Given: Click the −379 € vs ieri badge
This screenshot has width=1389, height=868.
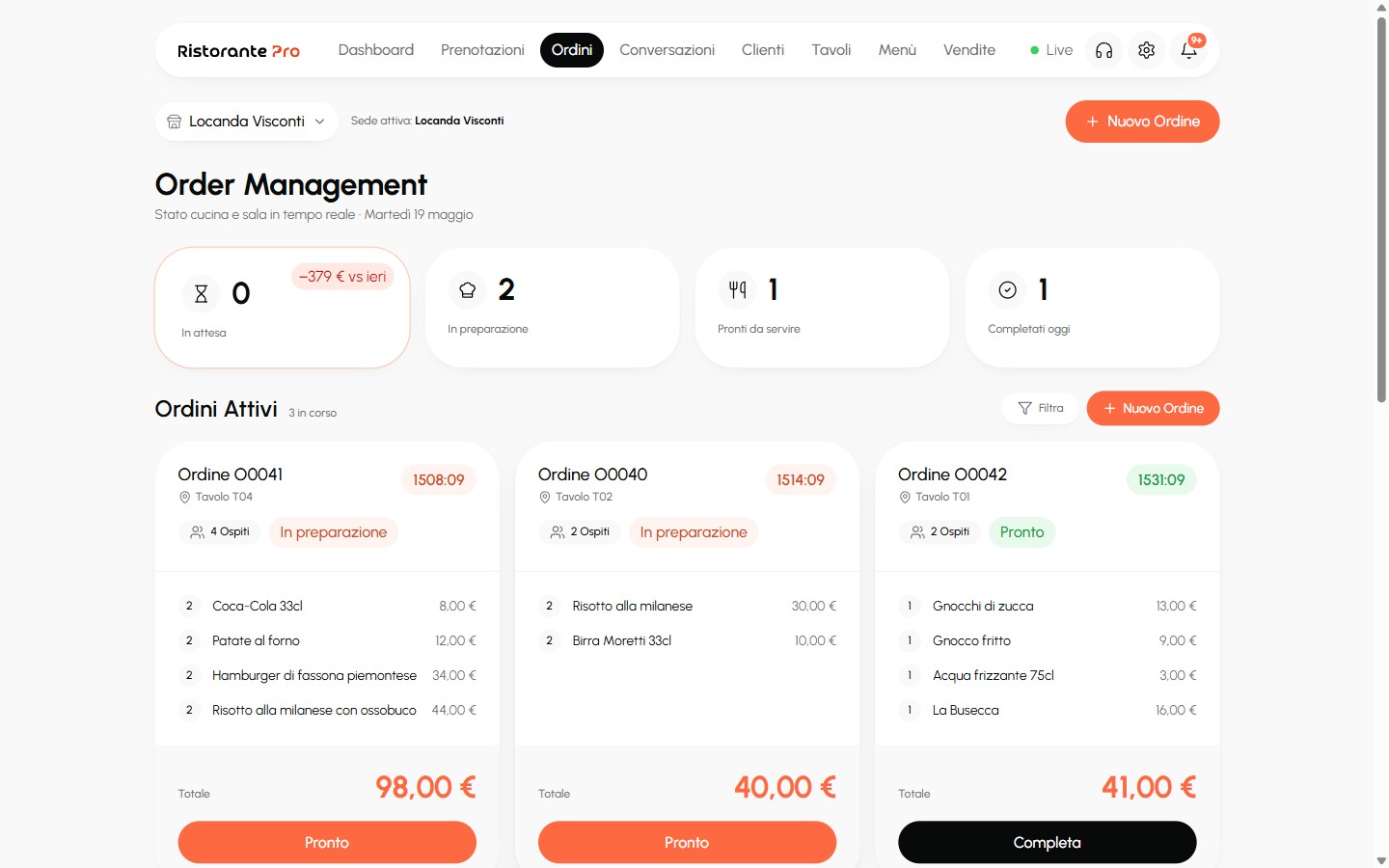Looking at the screenshot, I should point(342,277).
